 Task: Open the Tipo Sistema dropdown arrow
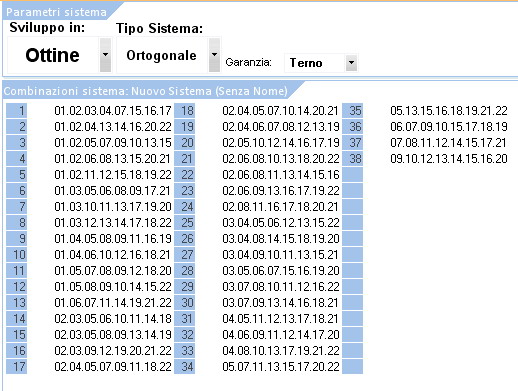click(214, 55)
